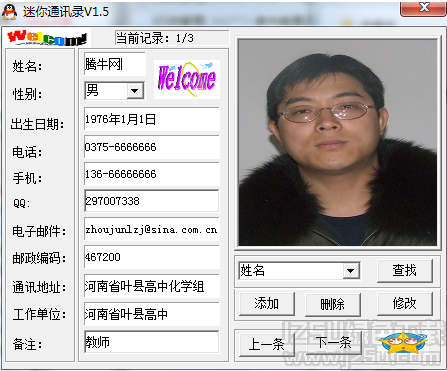447x371 pixels.
Task: Click the 姓名: label
Action: click(x=27, y=66)
